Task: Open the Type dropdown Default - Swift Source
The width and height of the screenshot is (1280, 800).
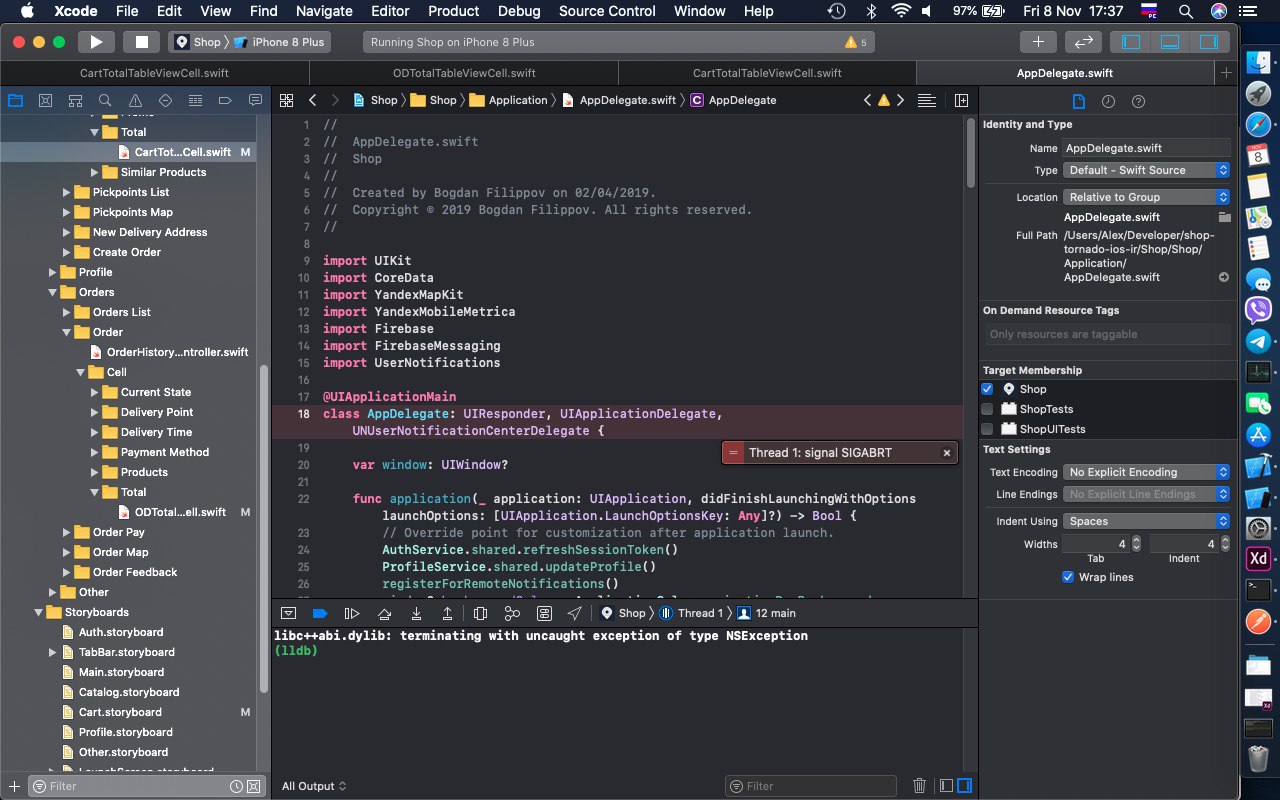Action: tap(1146, 170)
